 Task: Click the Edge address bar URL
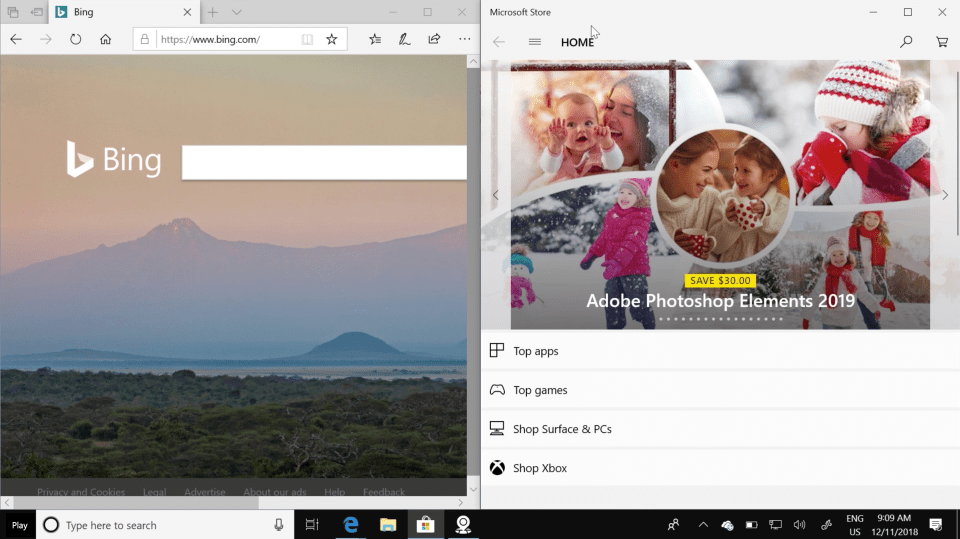(x=210, y=39)
